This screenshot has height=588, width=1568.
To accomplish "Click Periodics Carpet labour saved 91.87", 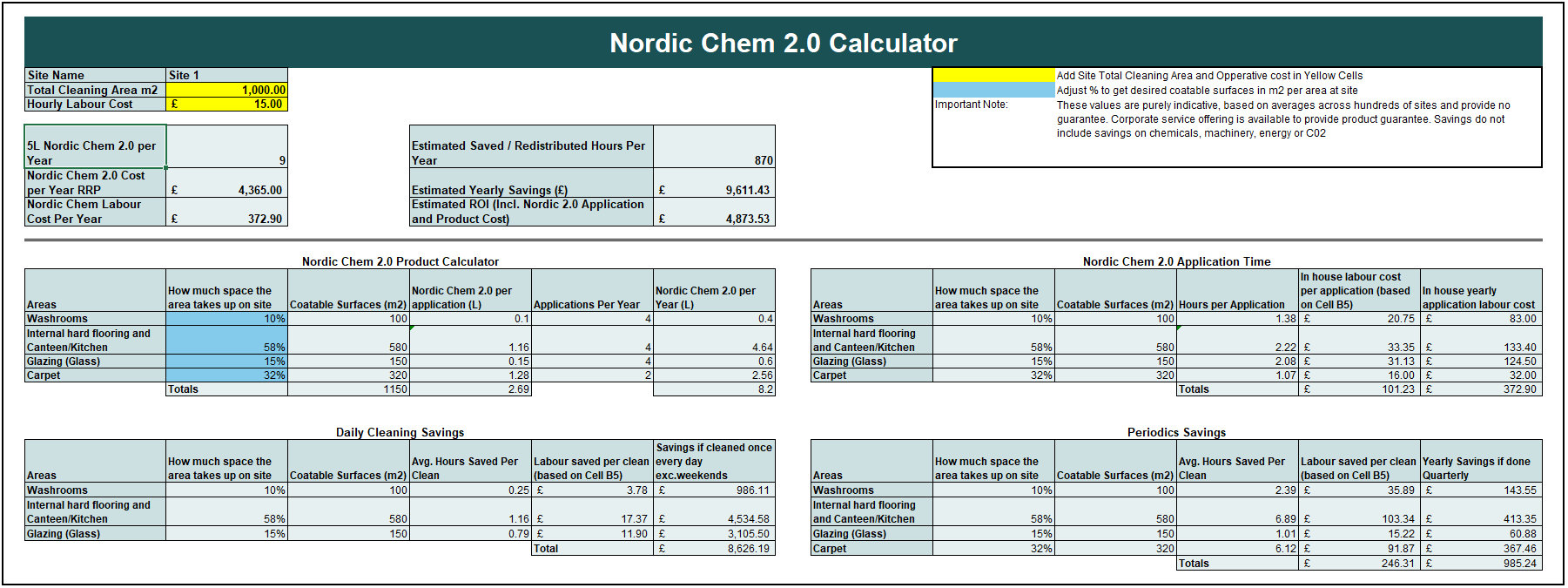I will click(1359, 548).
